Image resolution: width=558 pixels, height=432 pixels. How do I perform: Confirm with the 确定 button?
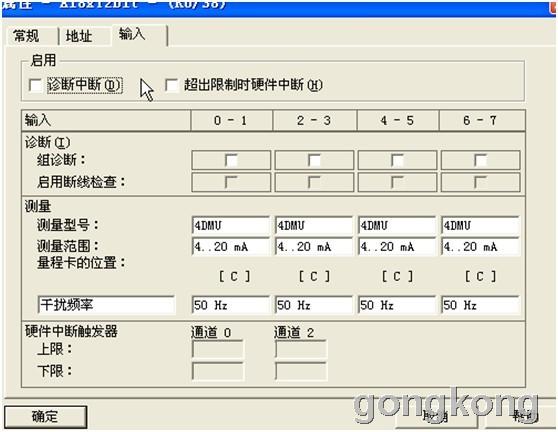(45, 416)
